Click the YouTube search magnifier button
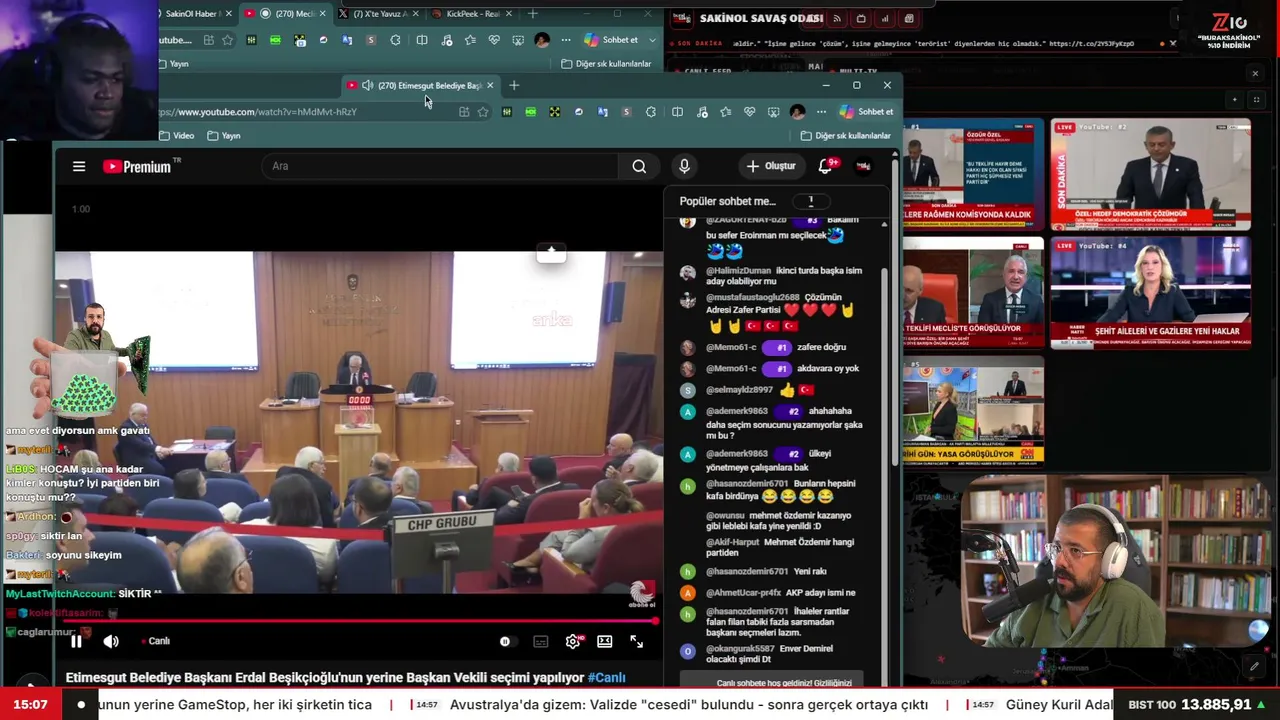 [639, 166]
